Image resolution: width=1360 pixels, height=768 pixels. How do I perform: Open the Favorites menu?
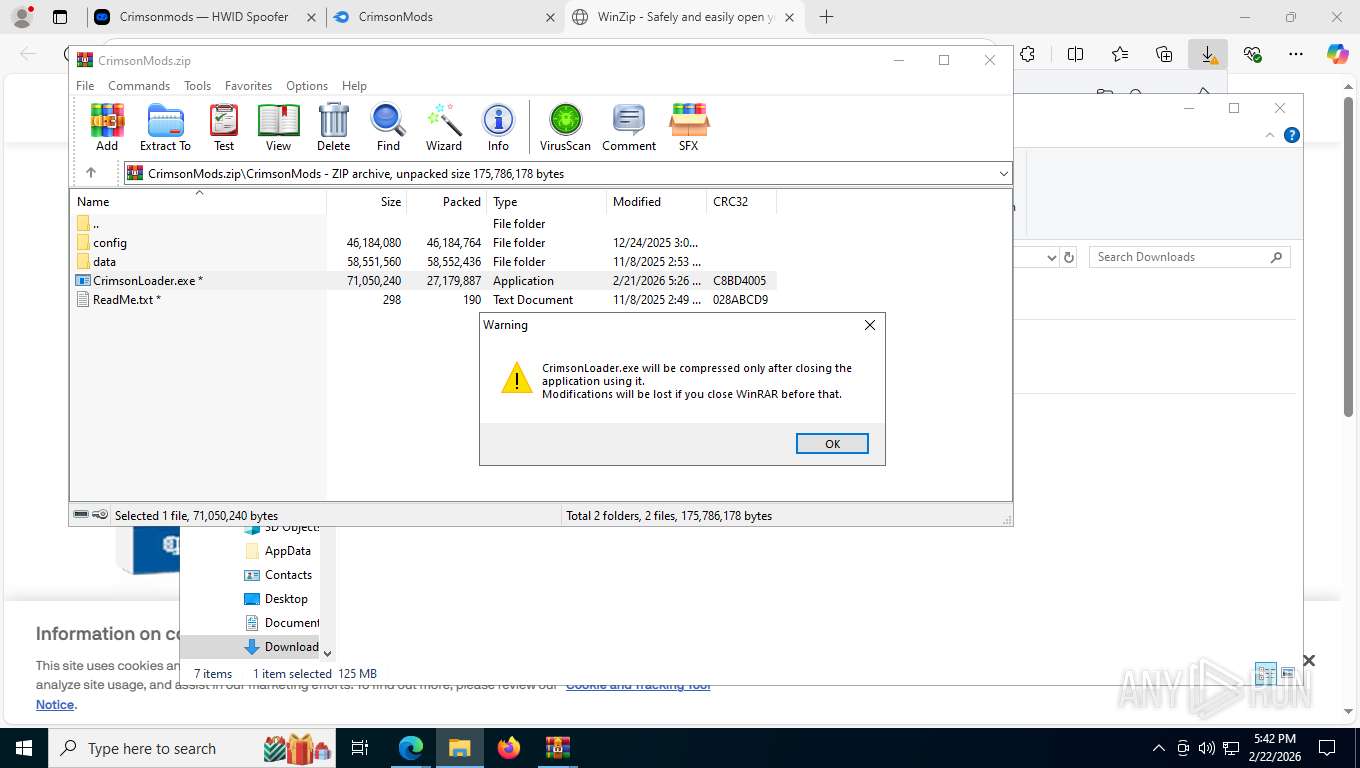click(x=248, y=86)
